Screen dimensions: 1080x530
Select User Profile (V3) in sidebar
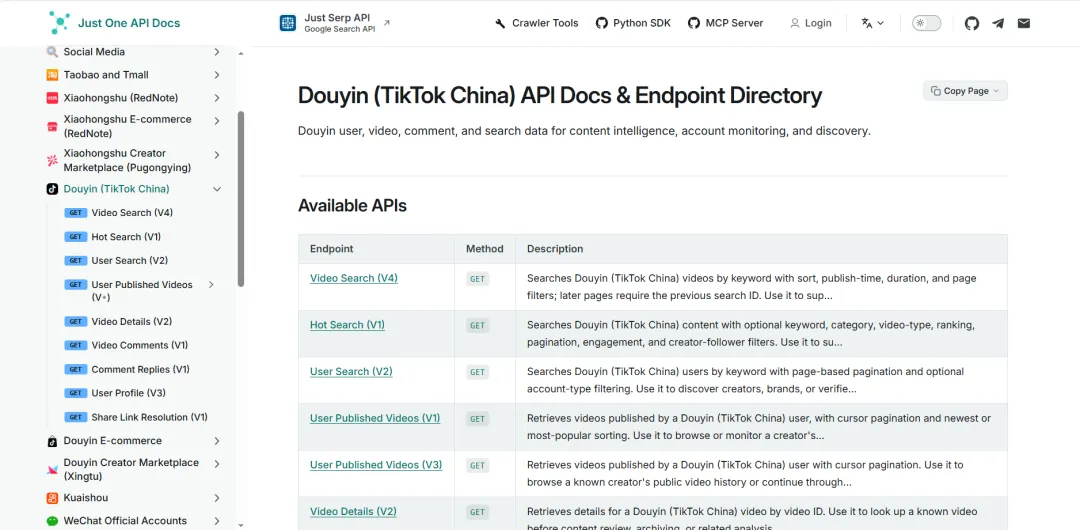click(x=129, y=393)
